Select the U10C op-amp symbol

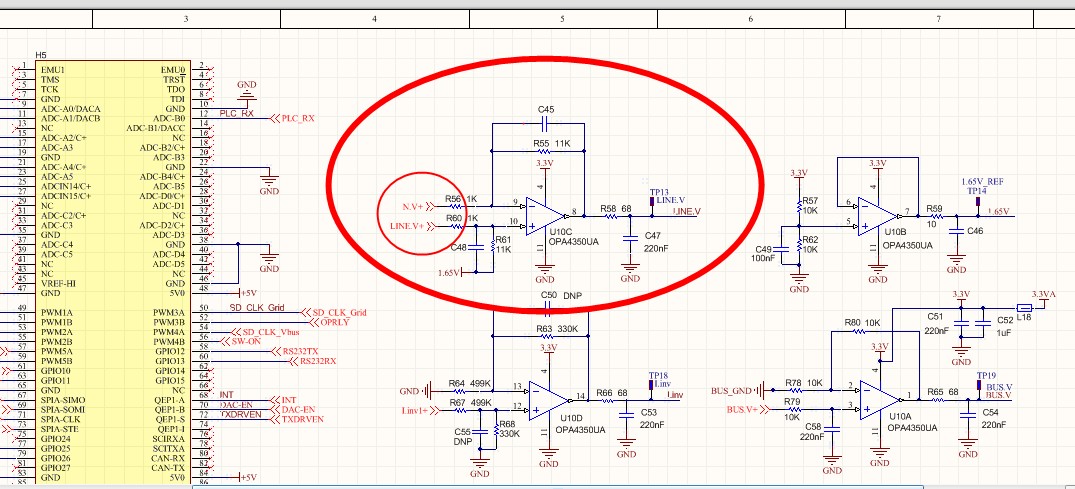(x=545, y=215)
